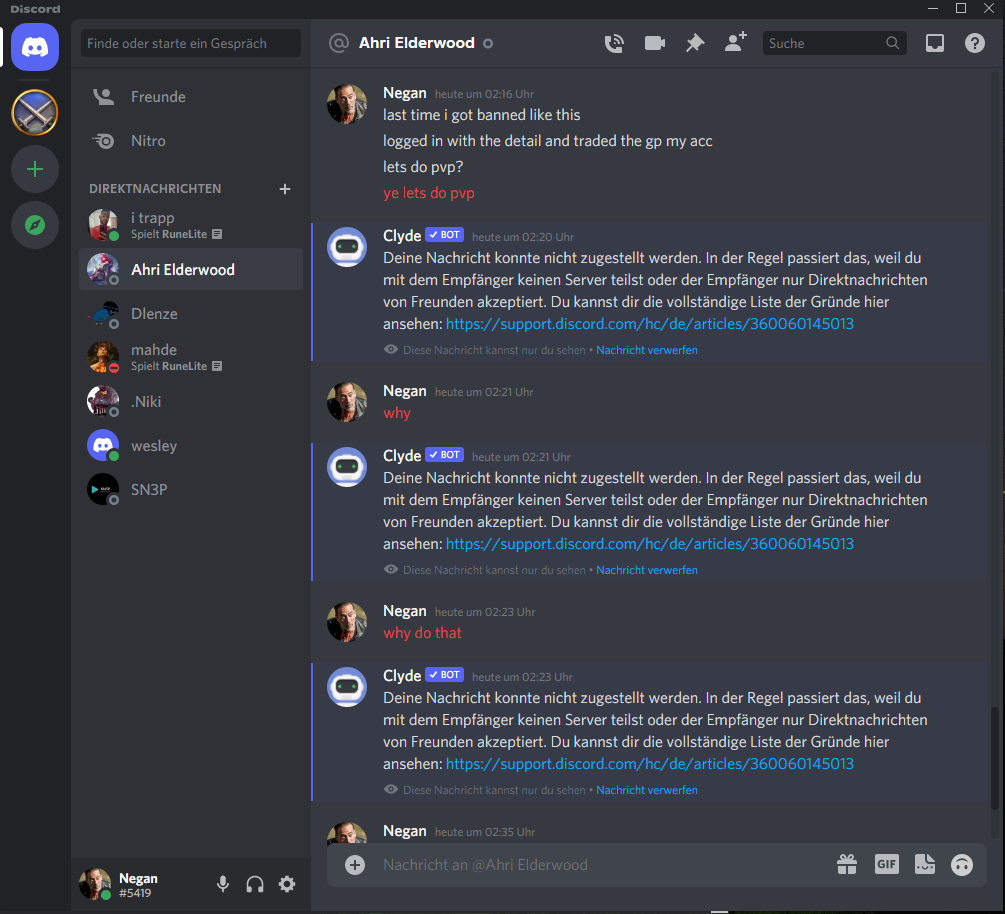Open Freunde tab
This screenshot has width=1005, height=914.
point(191,97)
